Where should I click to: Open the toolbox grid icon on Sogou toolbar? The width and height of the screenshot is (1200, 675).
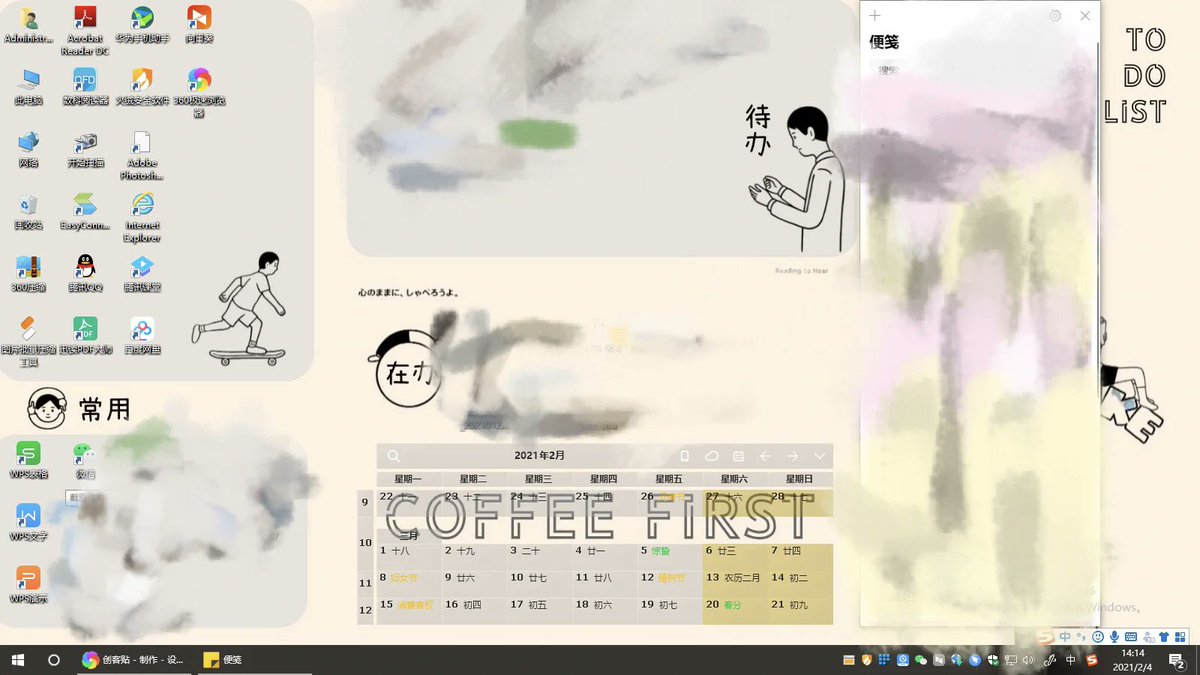1180,636
